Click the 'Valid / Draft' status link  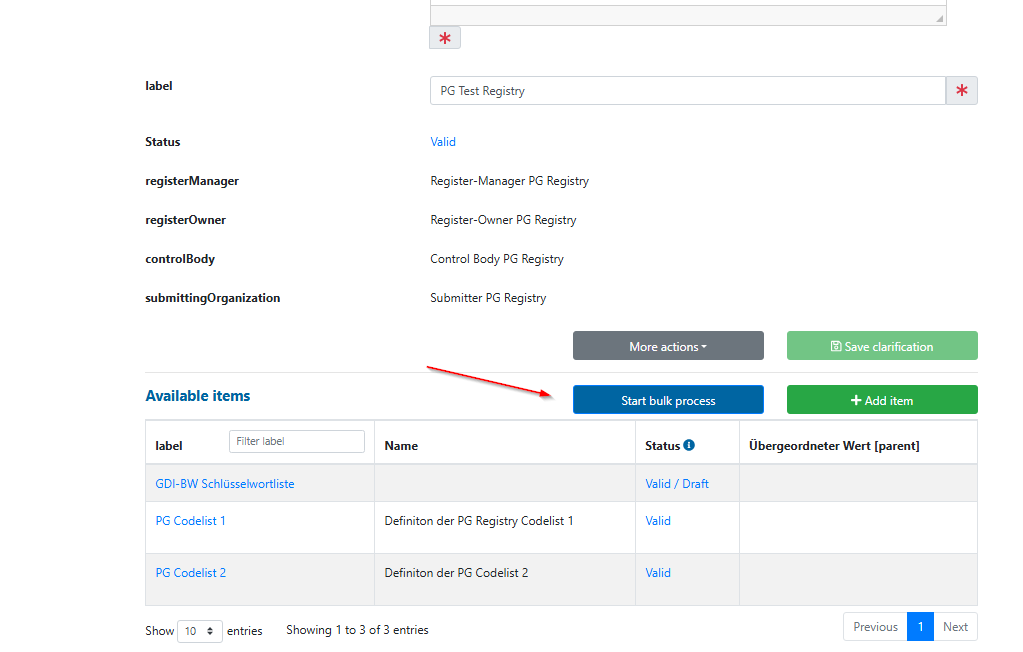pos(677,484)
